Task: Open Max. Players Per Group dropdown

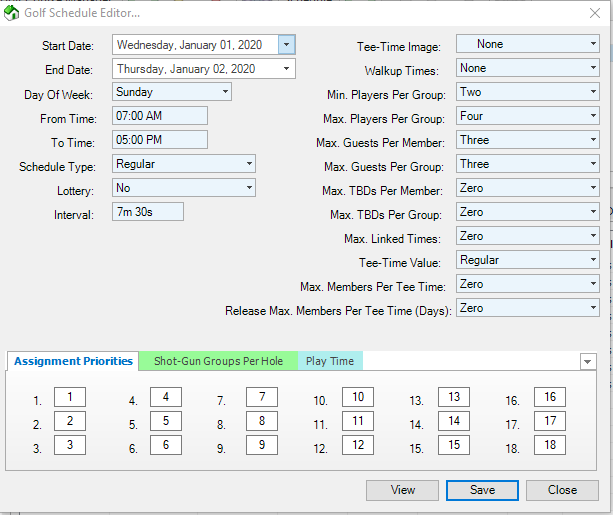Action: [592, 116]
